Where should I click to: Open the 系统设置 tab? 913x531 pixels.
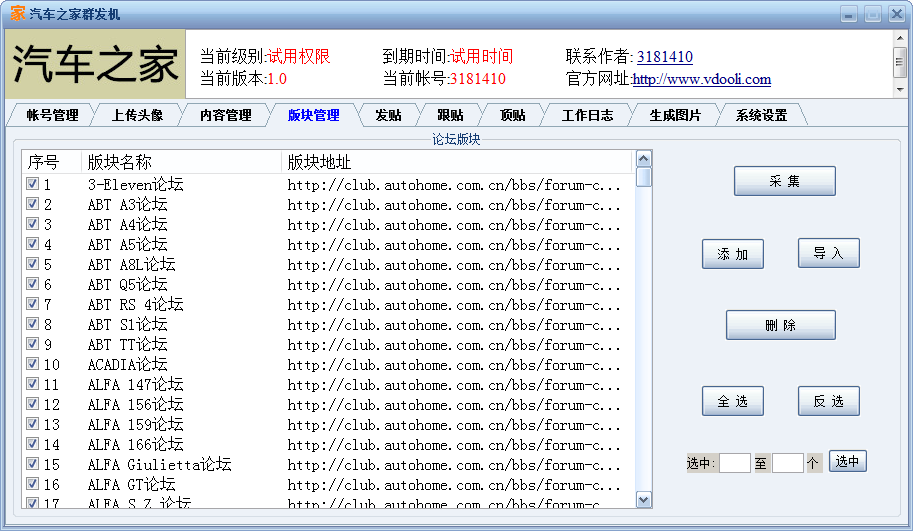coord(761,115)
